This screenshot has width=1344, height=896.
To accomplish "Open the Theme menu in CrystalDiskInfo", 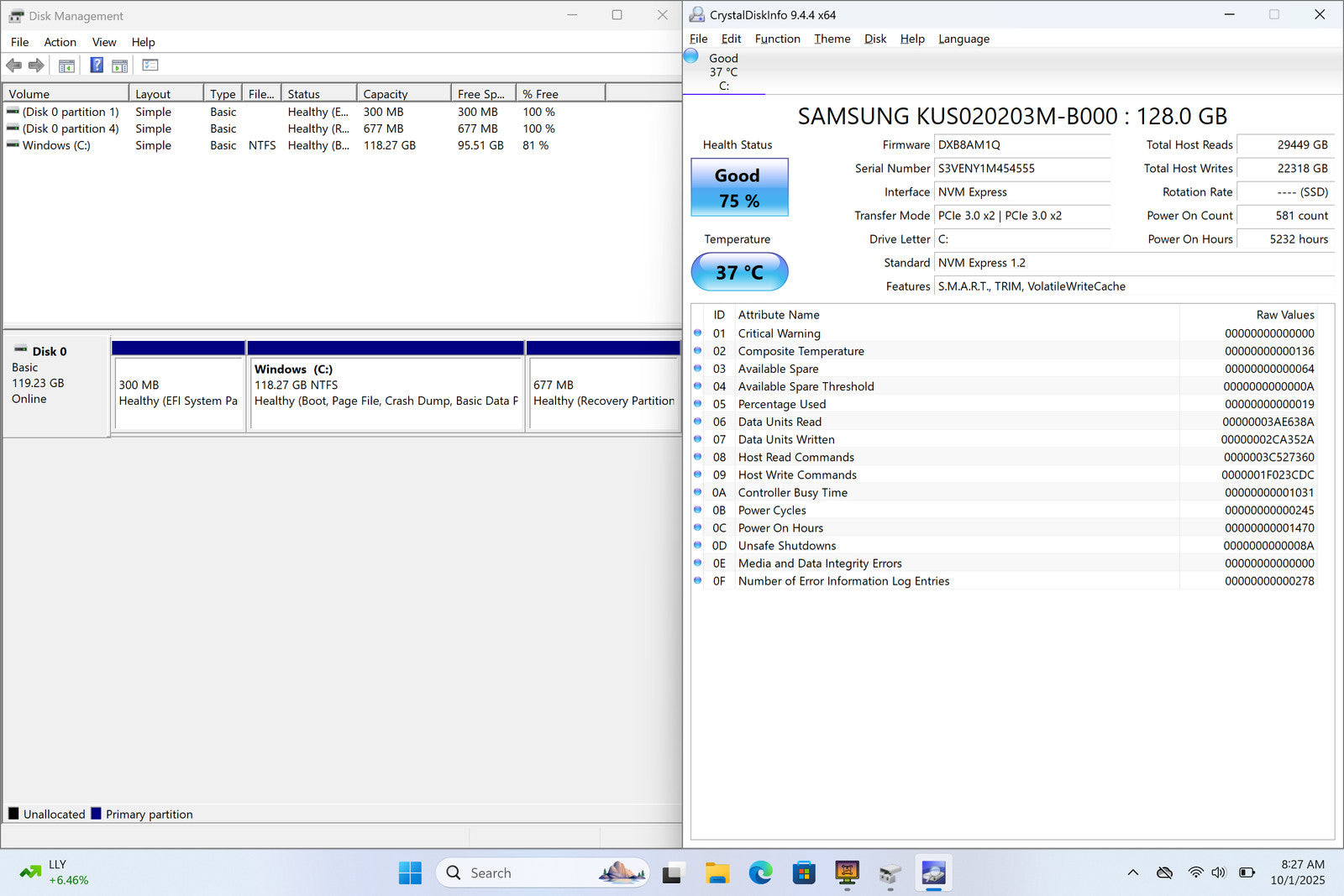I will 832,39.
